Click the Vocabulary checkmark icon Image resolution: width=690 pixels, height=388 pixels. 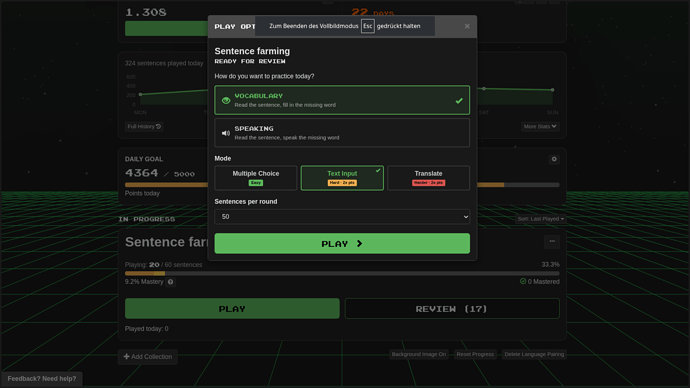[x=459, y=101]
